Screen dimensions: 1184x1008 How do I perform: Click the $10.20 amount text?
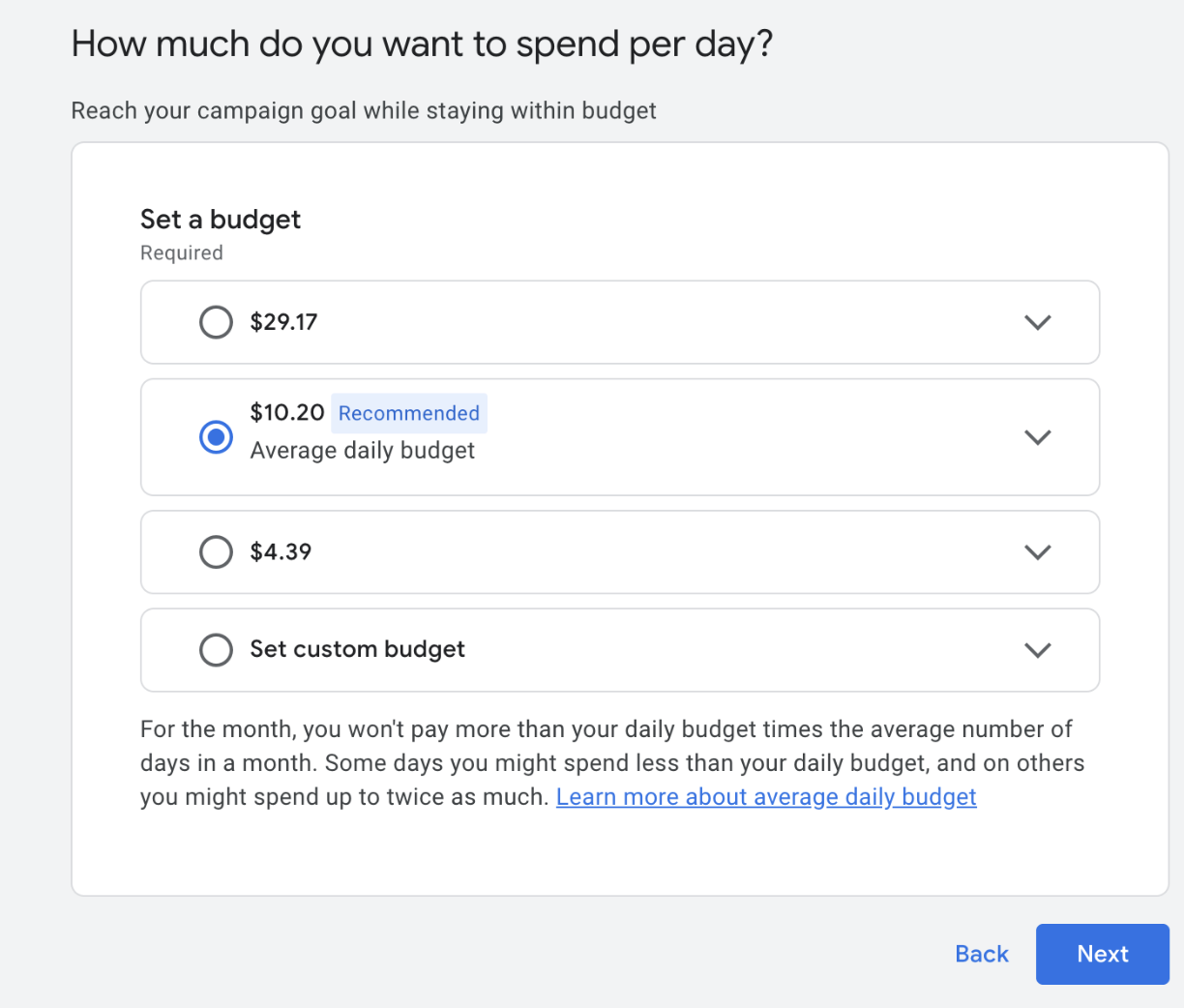pyautogui.click(x=286, y=412)
